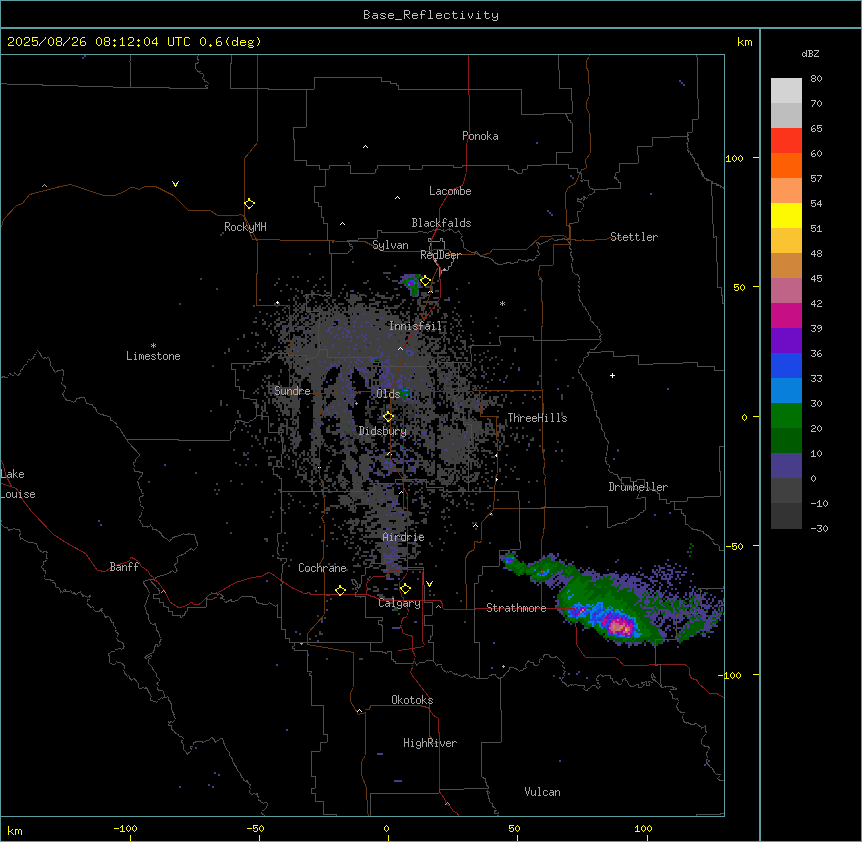Select the light blue 30-33 dBZ legend swatch
The width and height of the screenshot is (862, 842).
pyautogui.click(x=786, y=390)
